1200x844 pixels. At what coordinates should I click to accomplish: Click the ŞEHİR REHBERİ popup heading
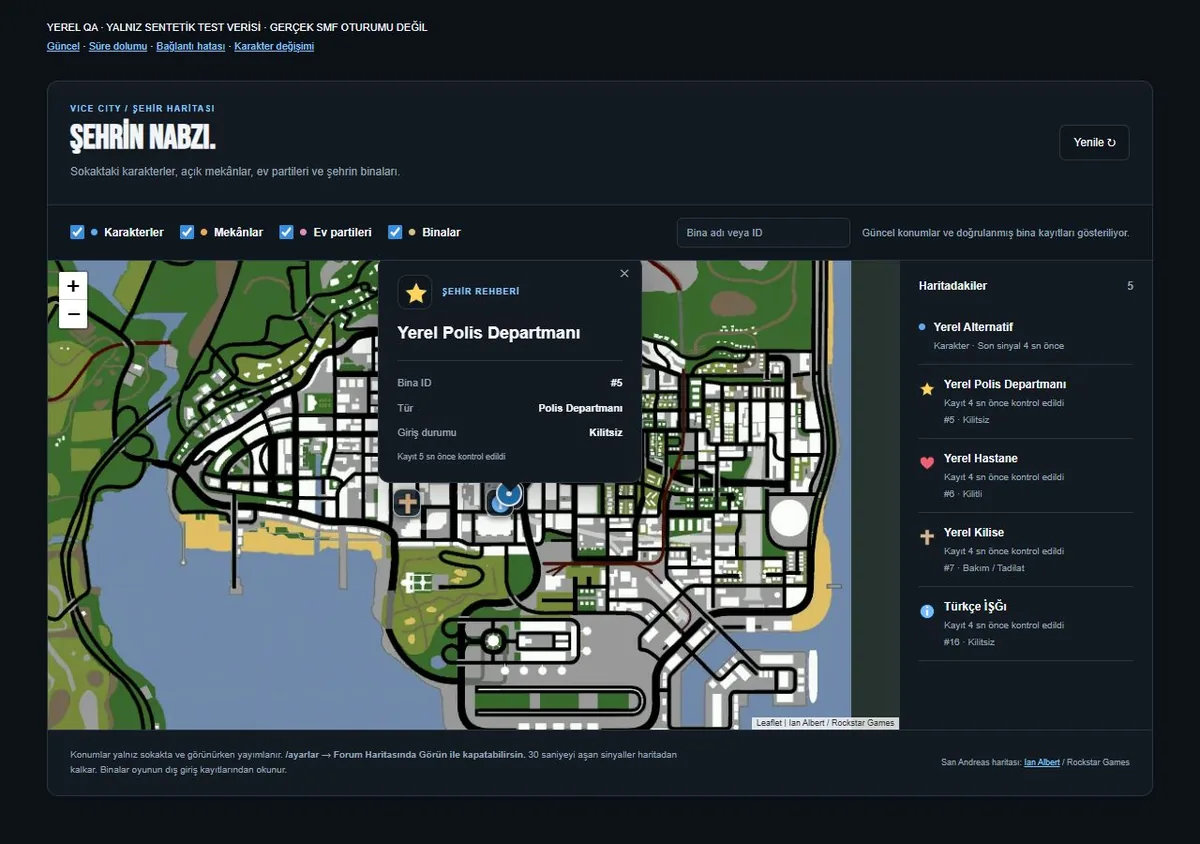pos(480,292)
